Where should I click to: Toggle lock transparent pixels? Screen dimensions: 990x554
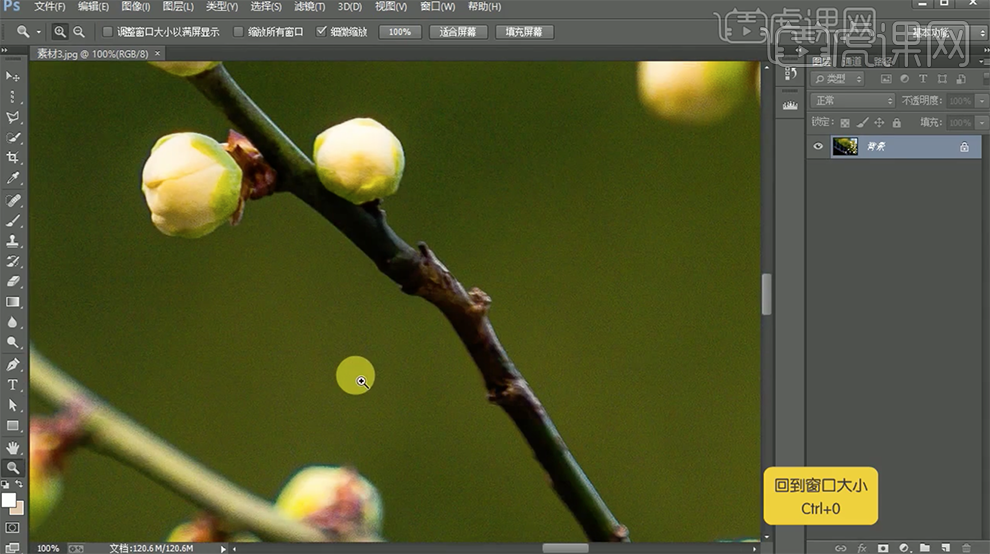(x=845, y=123)
